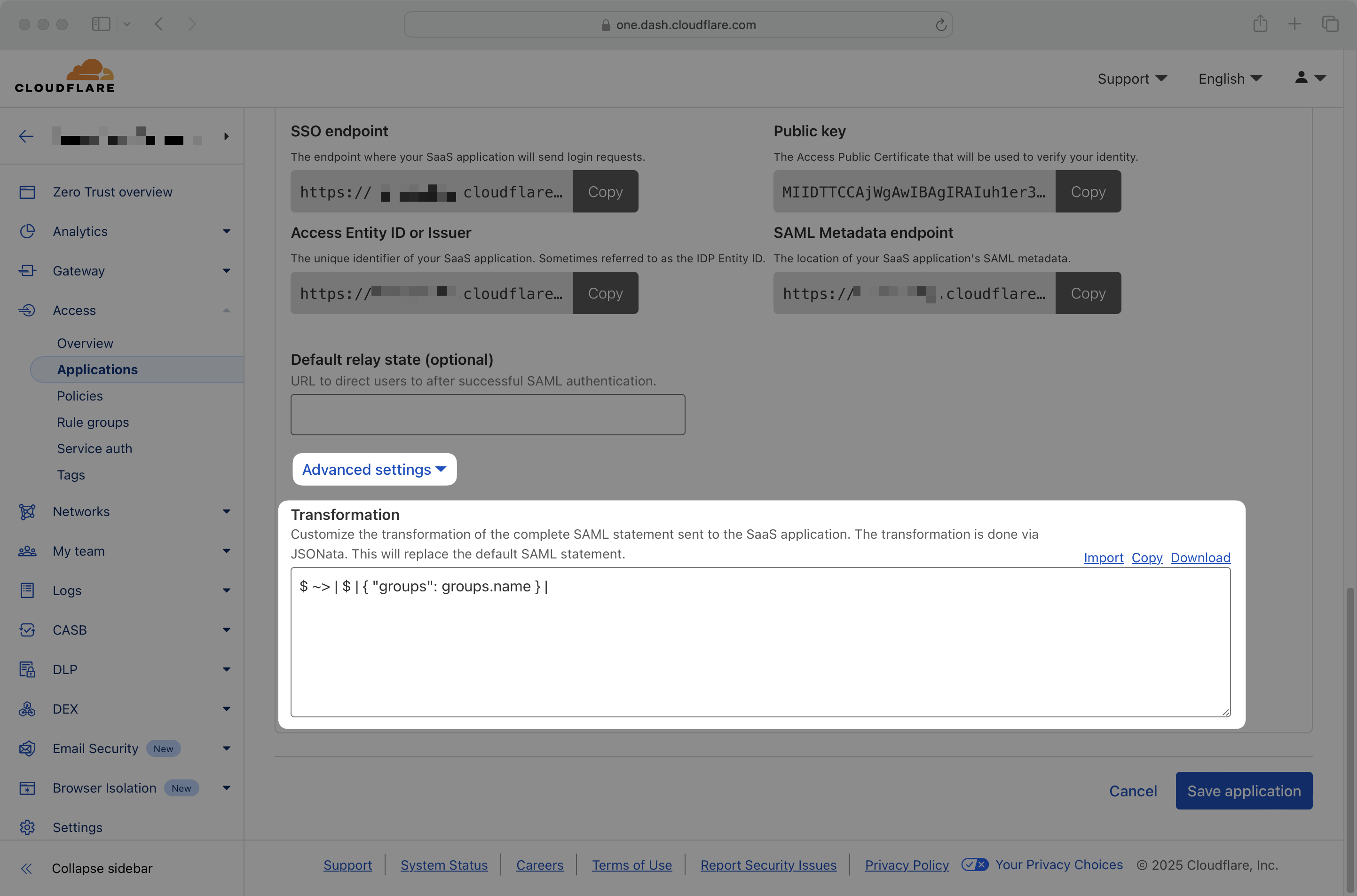Open Zero Trust overview from sidebar

point(112,192)
